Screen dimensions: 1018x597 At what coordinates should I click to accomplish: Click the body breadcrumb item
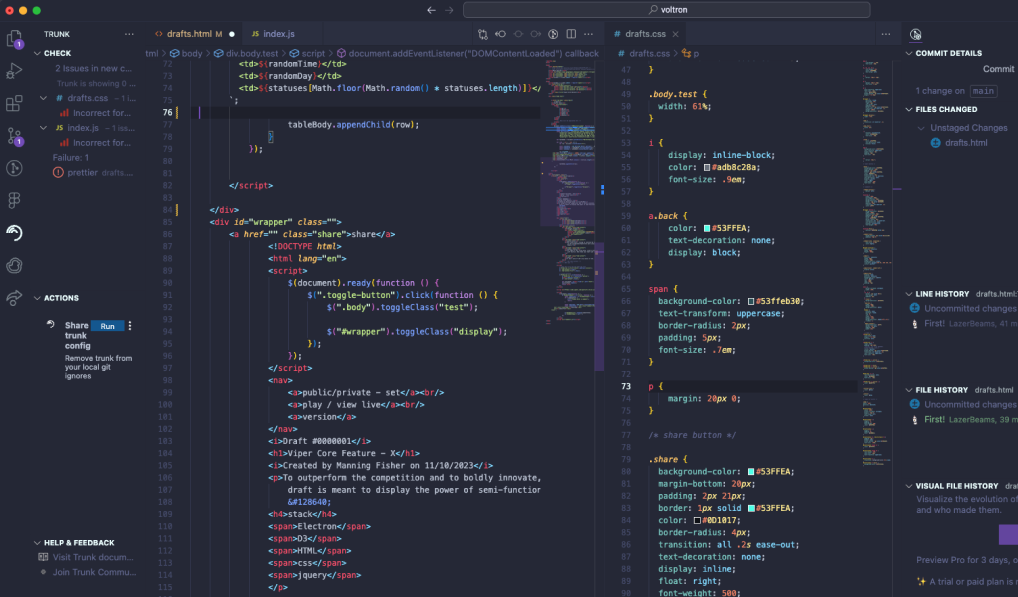(x=186, y=53)
